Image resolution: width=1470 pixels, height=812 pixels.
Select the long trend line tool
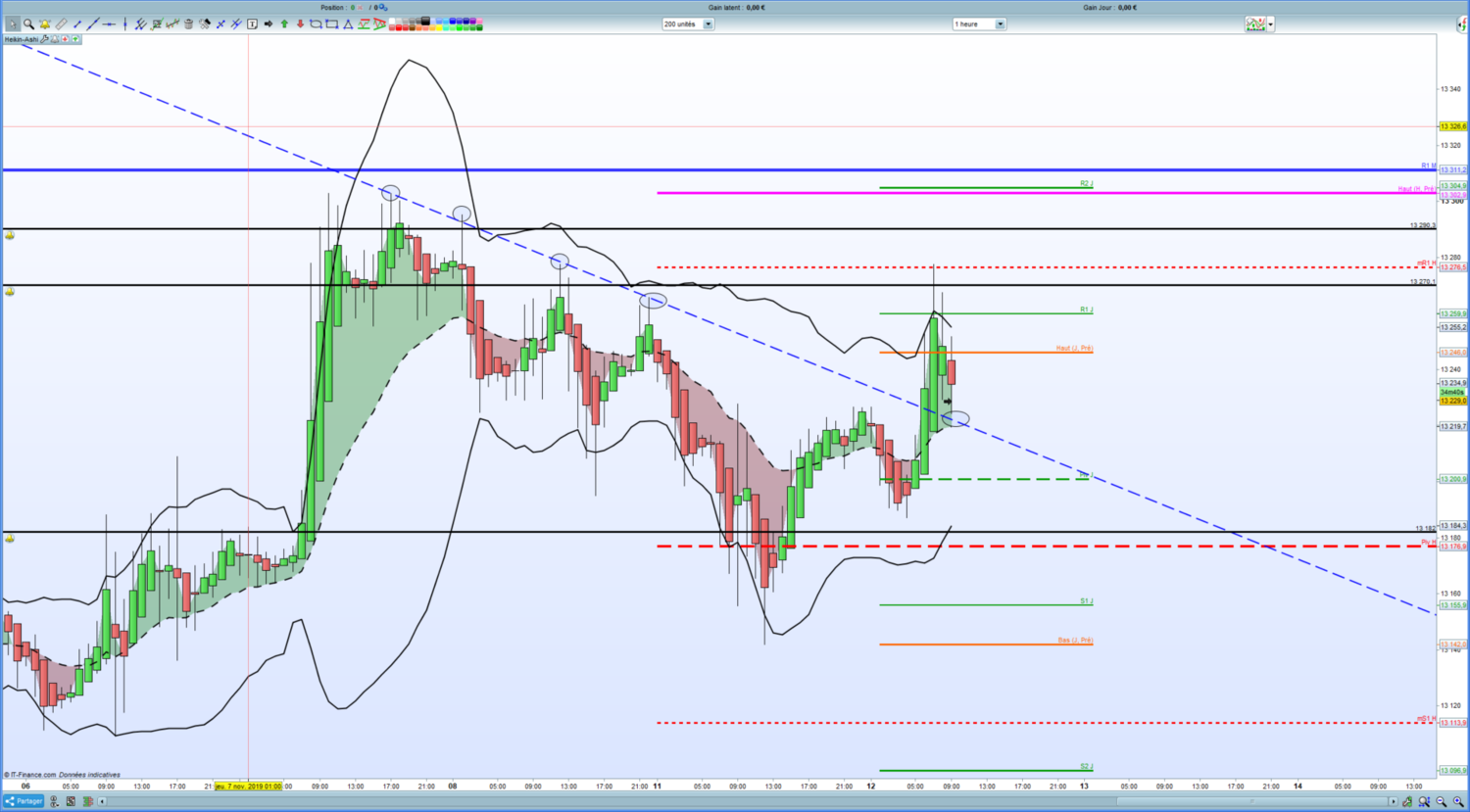tap(93, 24)
